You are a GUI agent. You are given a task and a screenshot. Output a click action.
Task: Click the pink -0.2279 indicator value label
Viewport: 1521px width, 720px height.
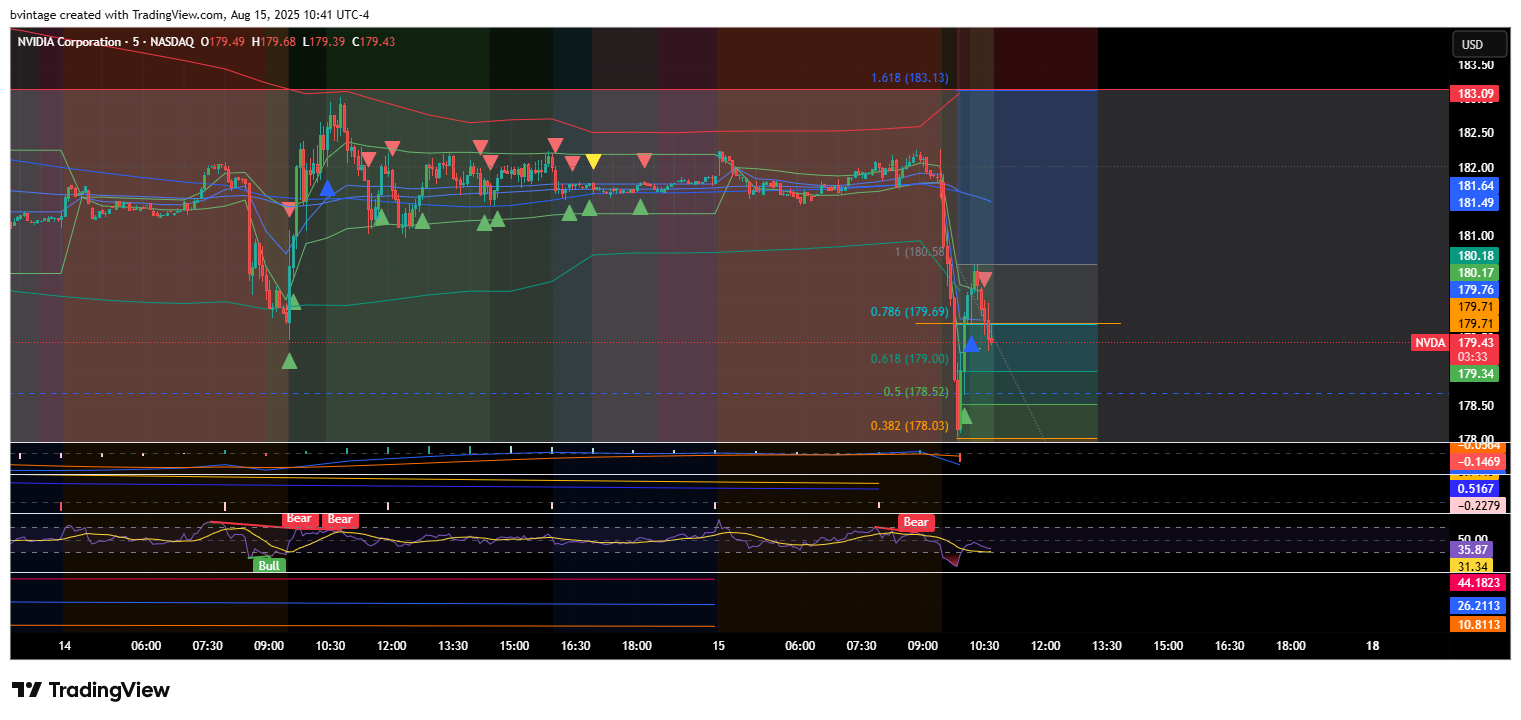[1476, 505]
